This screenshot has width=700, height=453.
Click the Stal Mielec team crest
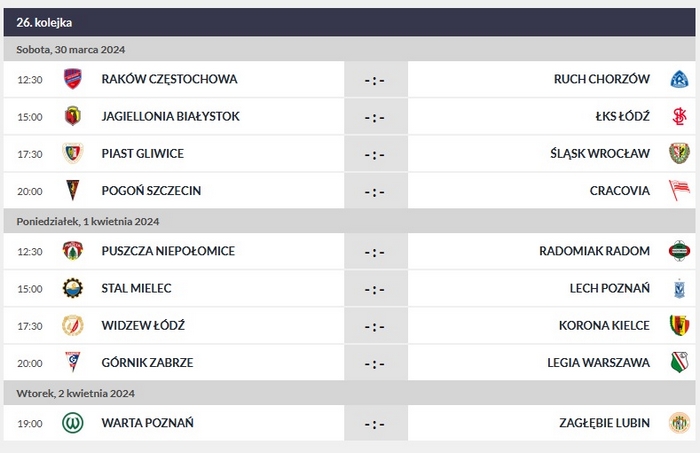click(x=73, y=288)
